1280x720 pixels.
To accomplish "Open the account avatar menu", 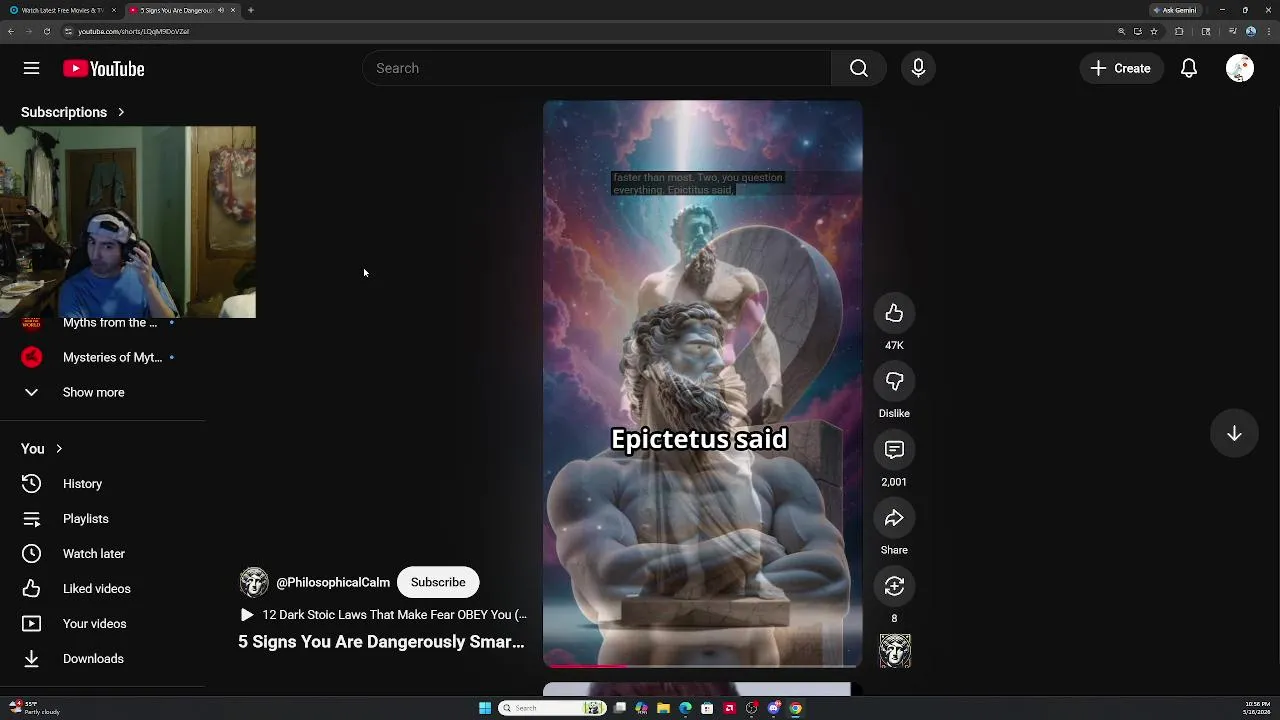I will point(1240,68).
